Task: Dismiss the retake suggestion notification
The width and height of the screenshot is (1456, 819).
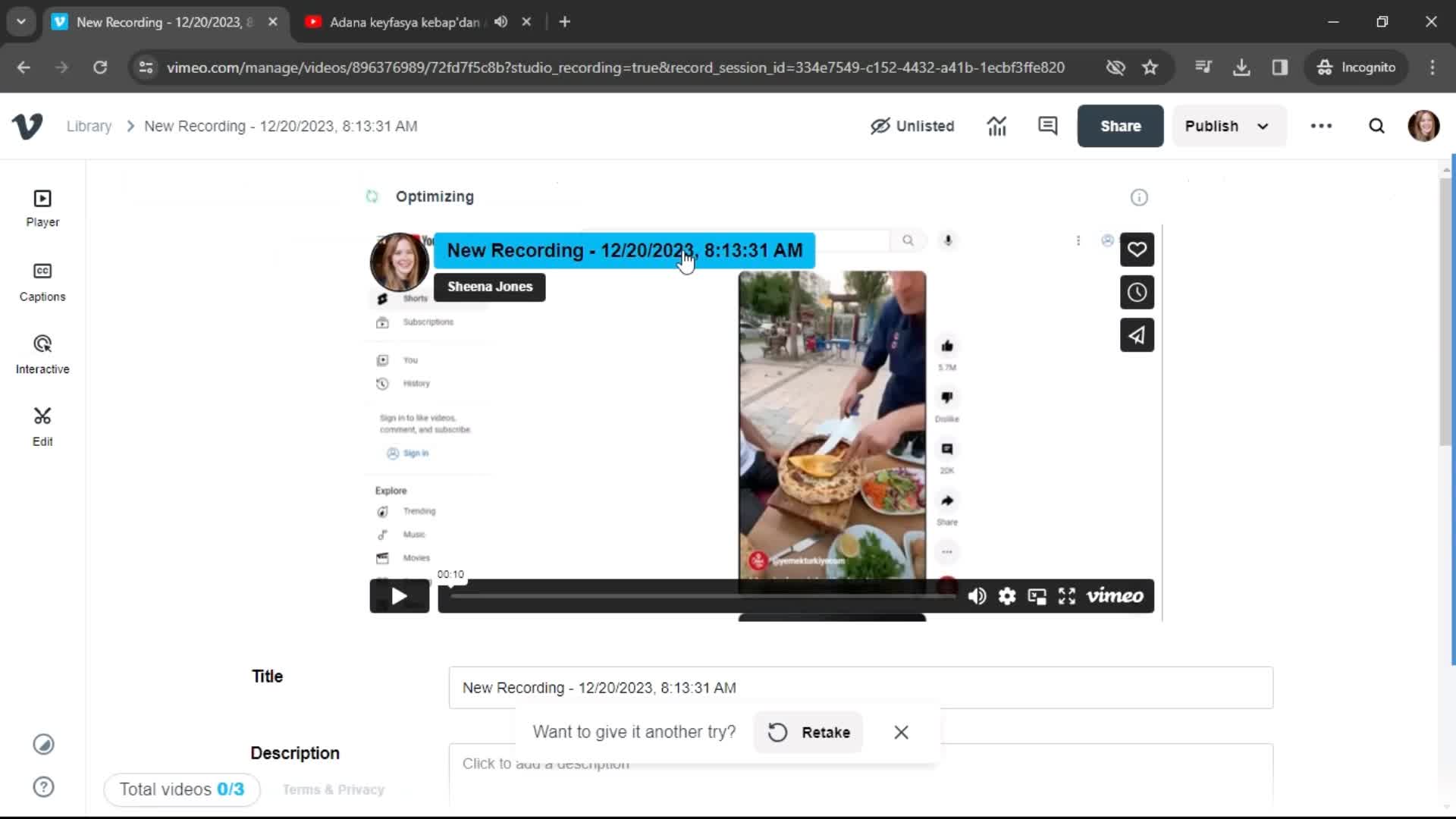Action: point(901,732)
